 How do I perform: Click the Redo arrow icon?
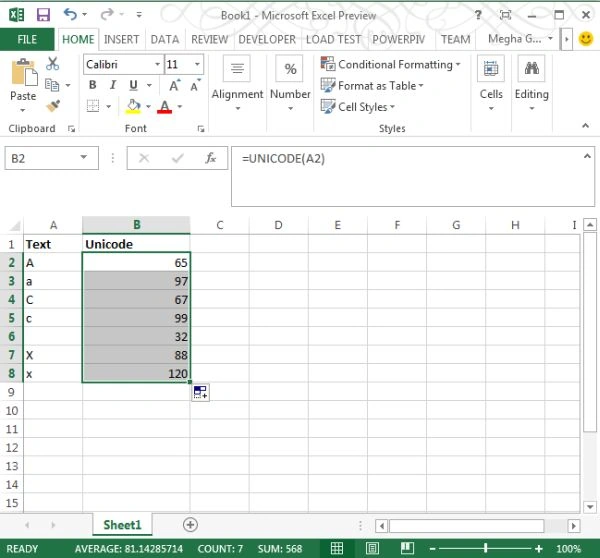pyautogui.click(x=107, y=15)
